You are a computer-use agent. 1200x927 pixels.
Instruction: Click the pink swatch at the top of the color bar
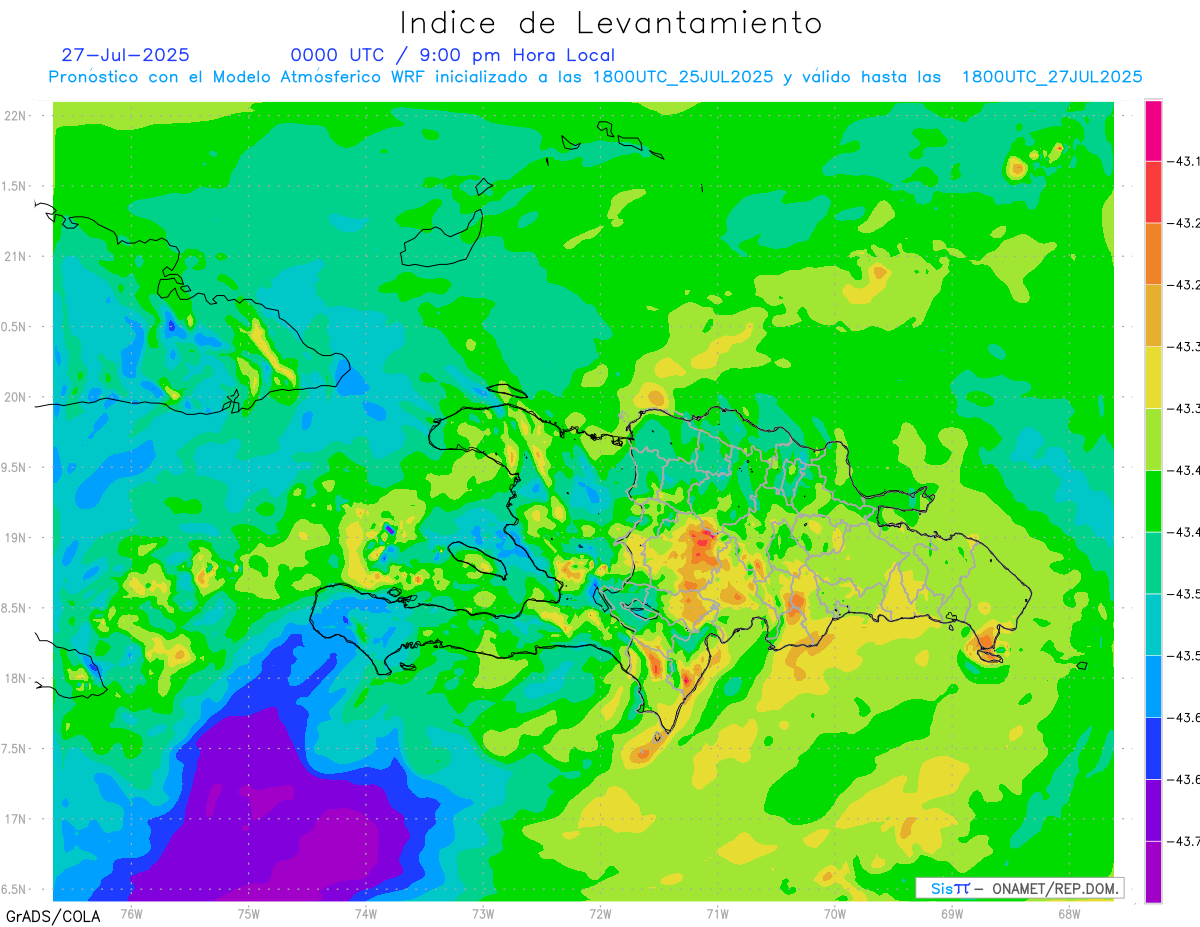point(1153,131)
